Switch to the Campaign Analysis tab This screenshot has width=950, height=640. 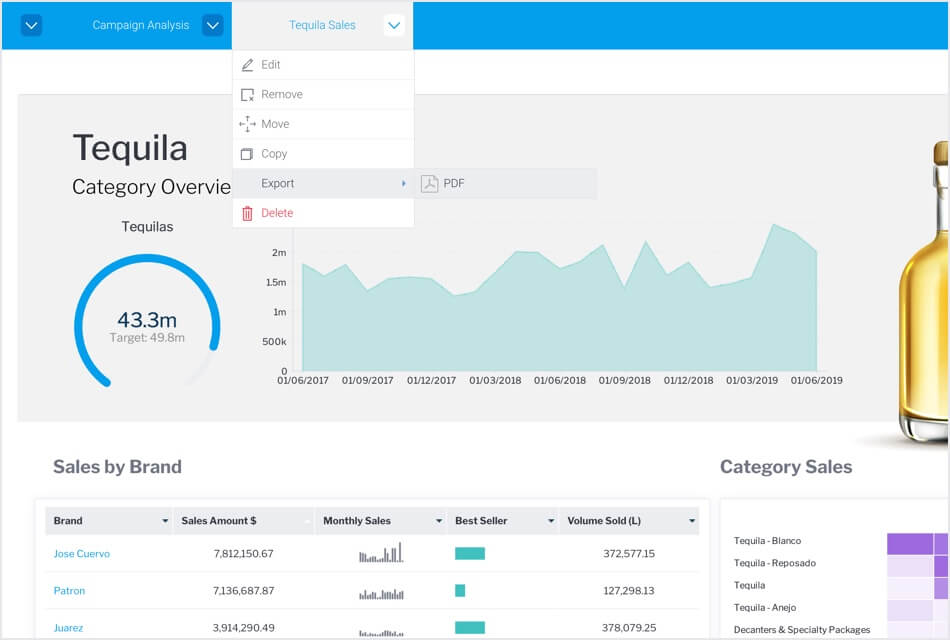pyautogui.click(x=140, y=26)
